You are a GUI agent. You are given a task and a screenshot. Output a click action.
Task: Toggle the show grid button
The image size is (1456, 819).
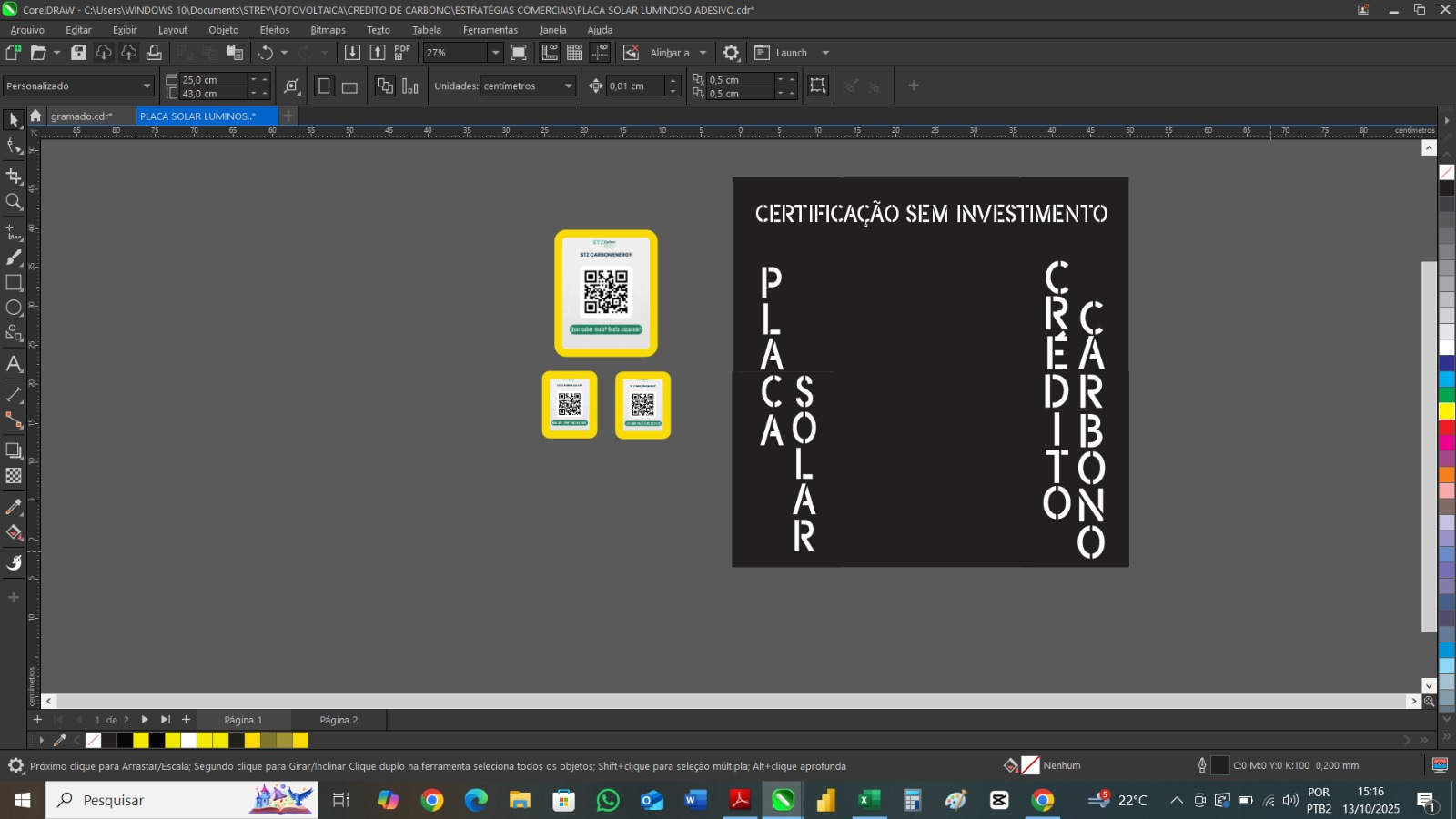click(574, 53)
